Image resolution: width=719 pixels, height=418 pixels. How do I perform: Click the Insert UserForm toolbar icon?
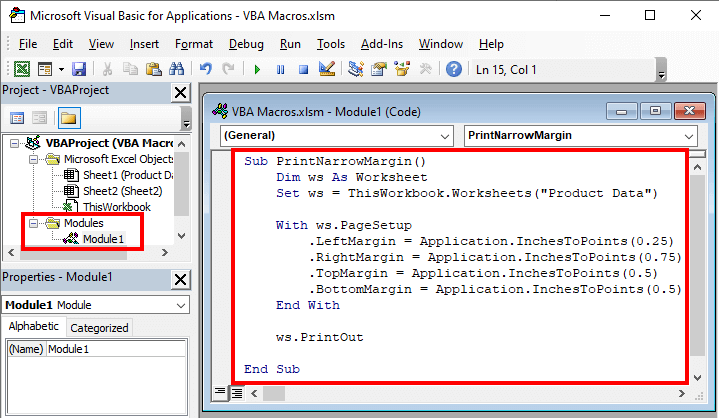pyautogui.click(x=45, y=69)
